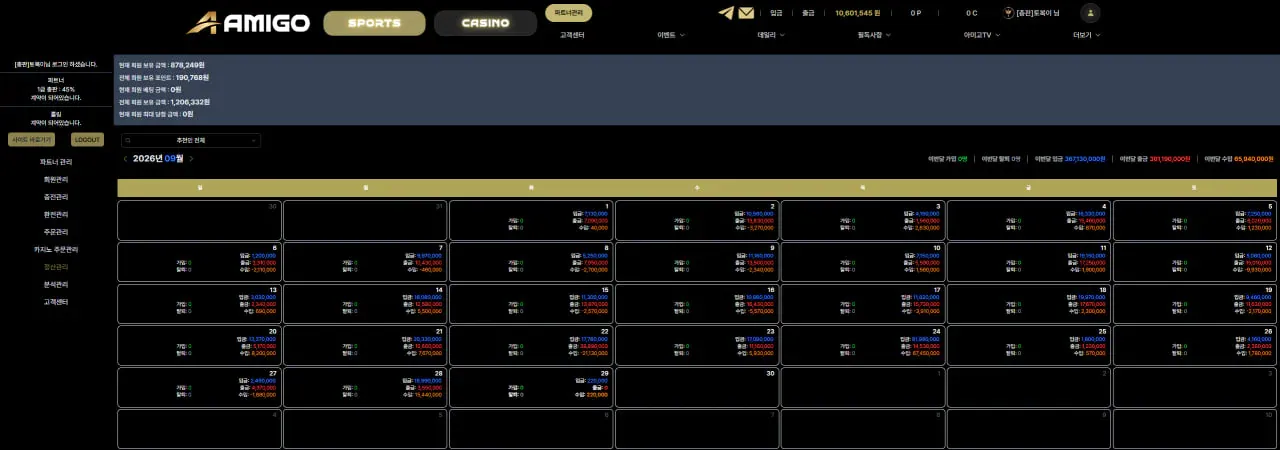Select calendar day 17 cell
Screen dimensions: 1280x450
point(862,304)
